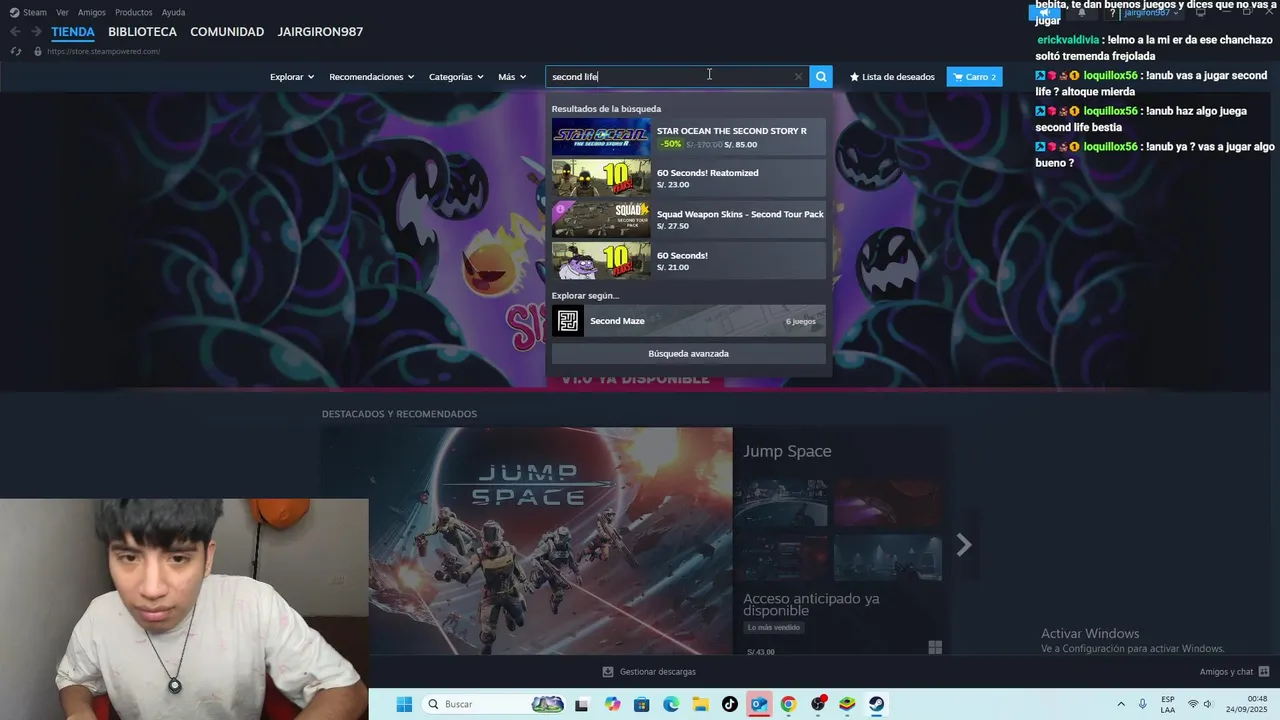Open Microsoft Edge from the taskbar

click(671, 704)
